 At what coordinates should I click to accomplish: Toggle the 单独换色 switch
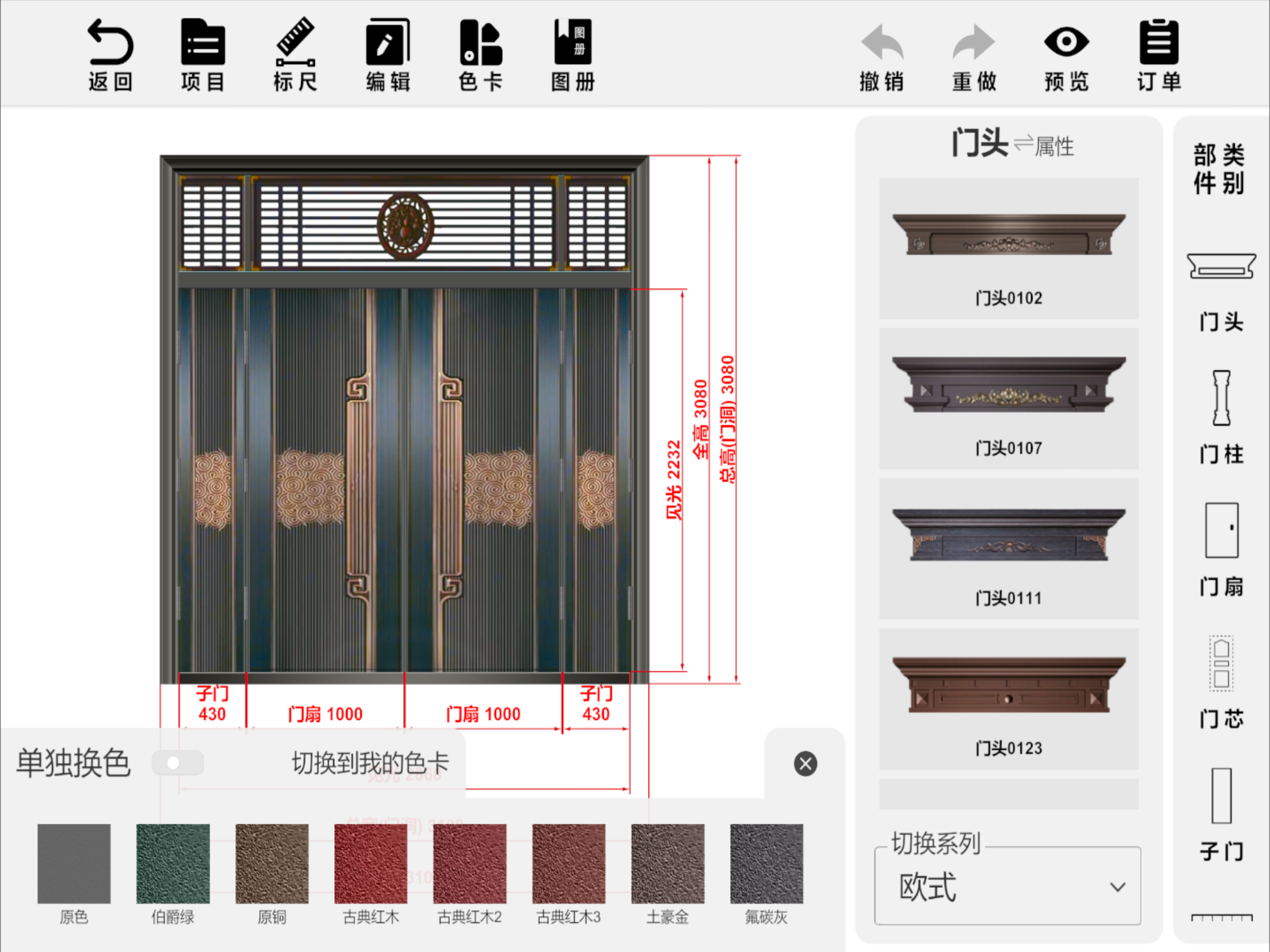178,763
